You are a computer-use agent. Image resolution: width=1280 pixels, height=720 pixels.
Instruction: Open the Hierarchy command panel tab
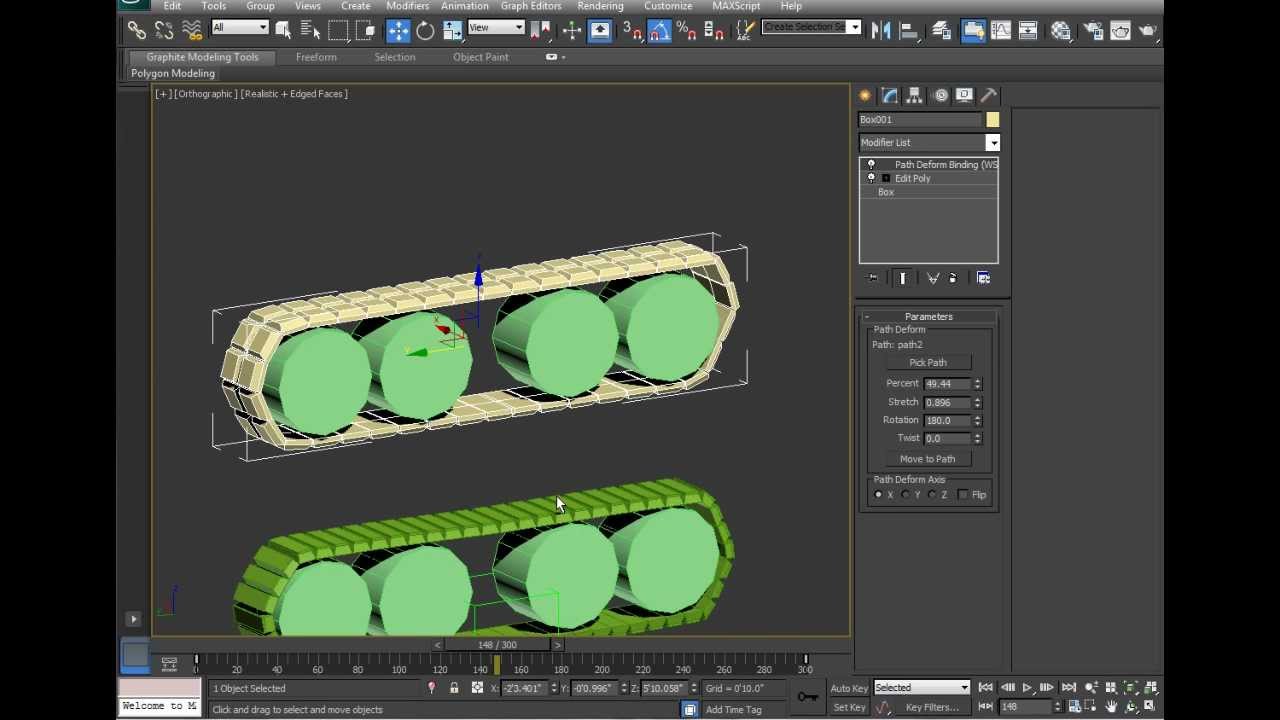[914, 95]
